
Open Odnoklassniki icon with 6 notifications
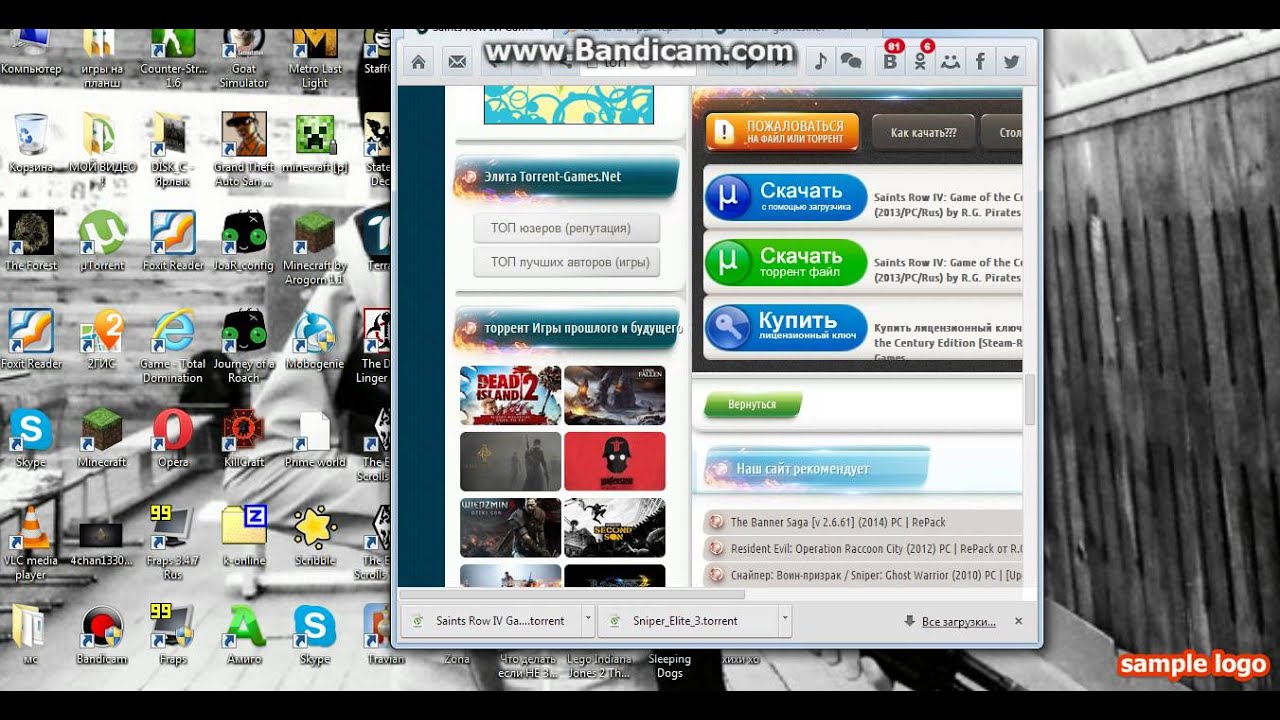pos(921,60)
